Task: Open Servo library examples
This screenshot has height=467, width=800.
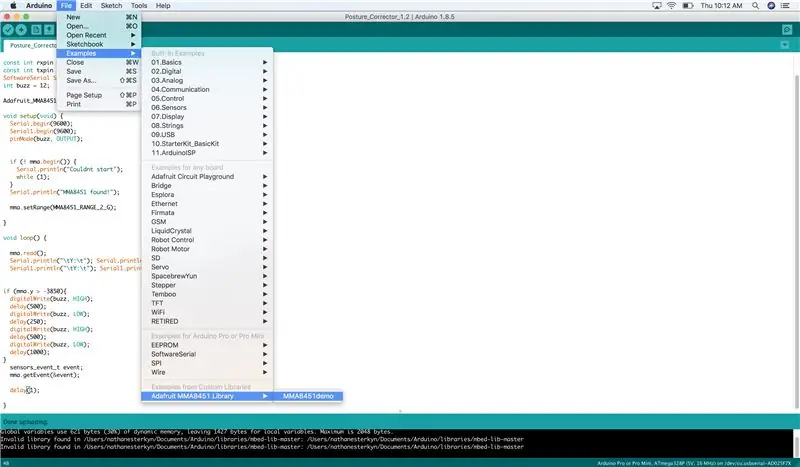Action: pyautogui.click(x=207, y=267)
